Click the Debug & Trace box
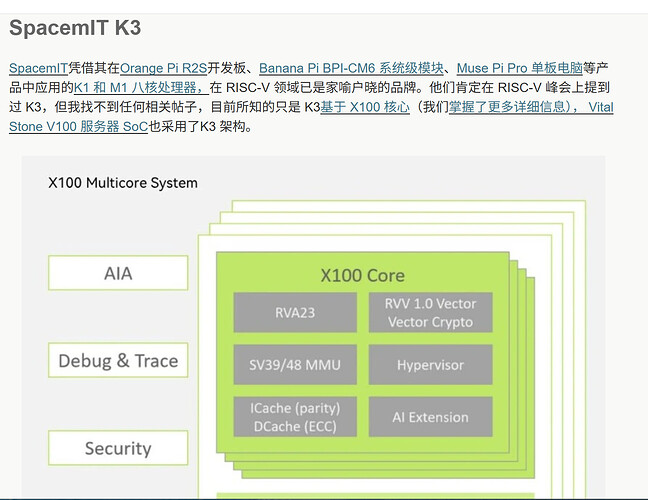This screenshot has width=648, height=500. (x=118, y=361)
